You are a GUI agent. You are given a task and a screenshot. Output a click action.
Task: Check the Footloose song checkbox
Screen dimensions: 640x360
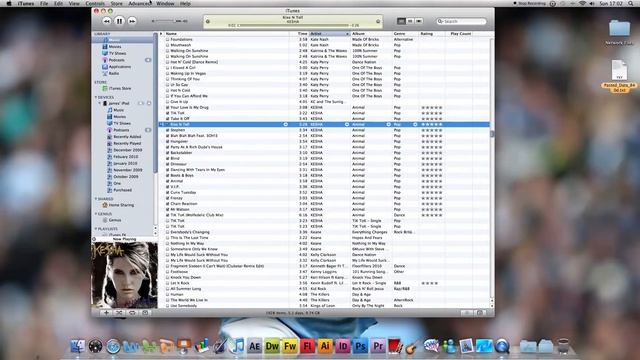[167, 271]
